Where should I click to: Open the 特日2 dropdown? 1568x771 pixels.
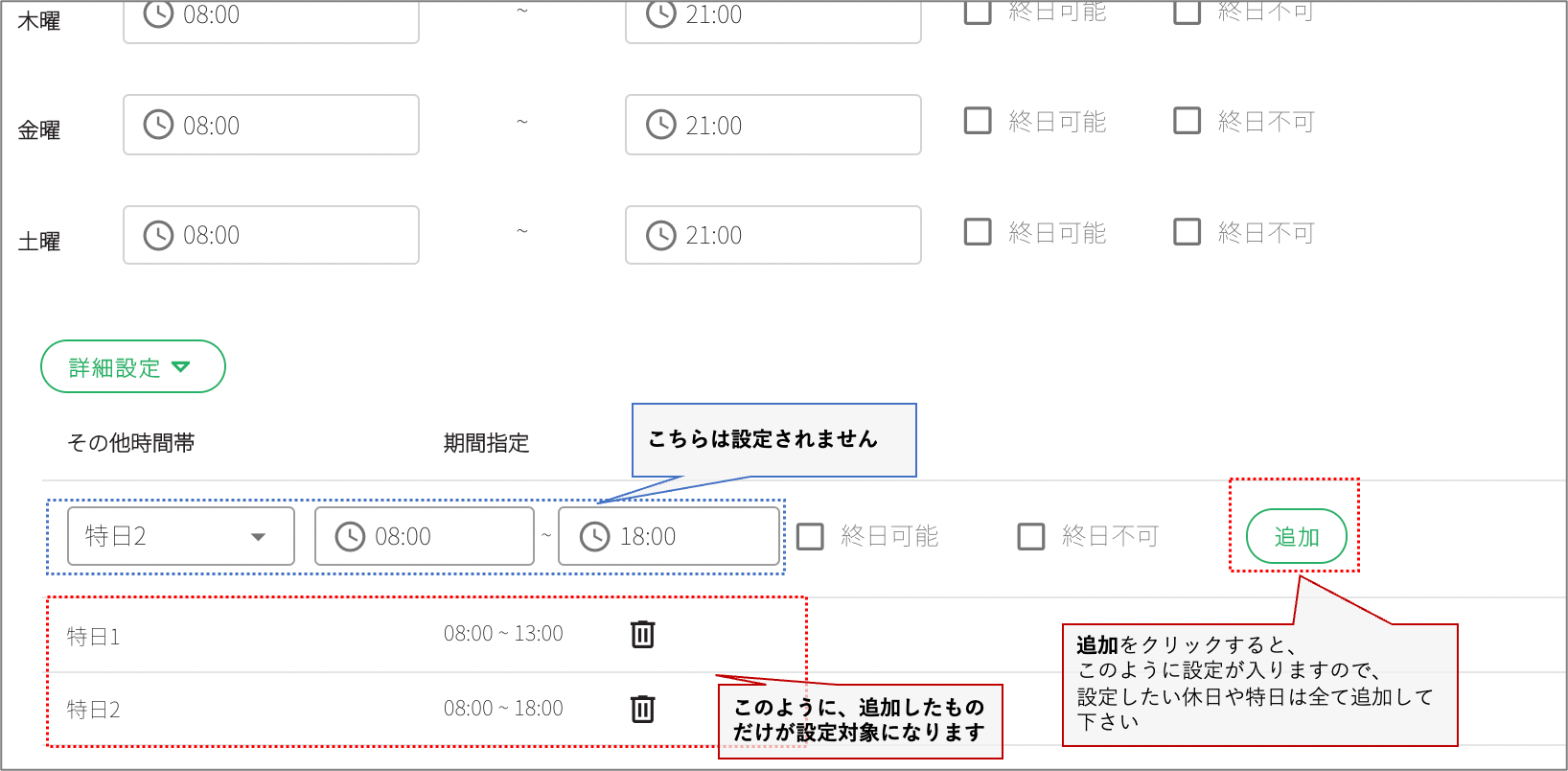[180, 536]
